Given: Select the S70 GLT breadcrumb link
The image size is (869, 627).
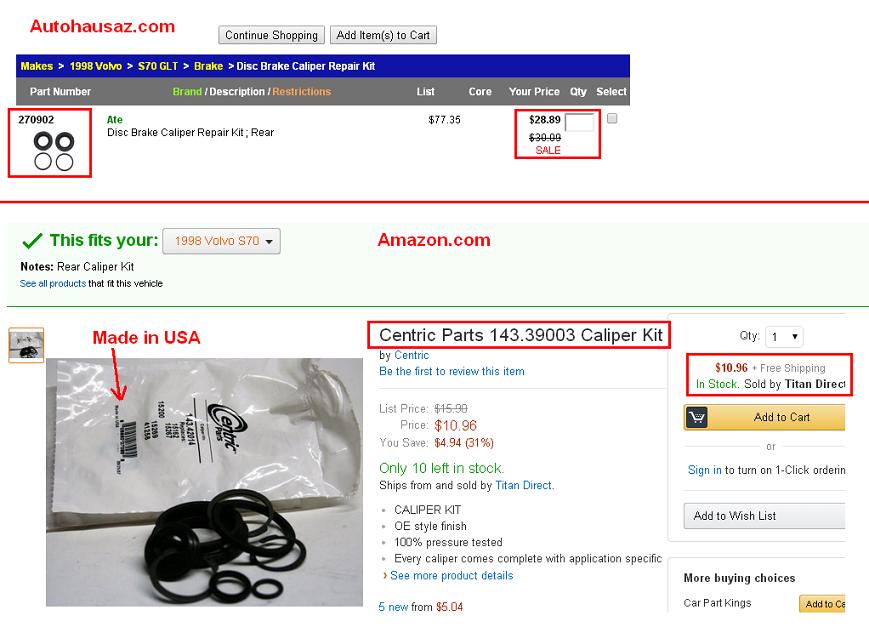Looking at the screenshot, I should (x=157, y=66).
